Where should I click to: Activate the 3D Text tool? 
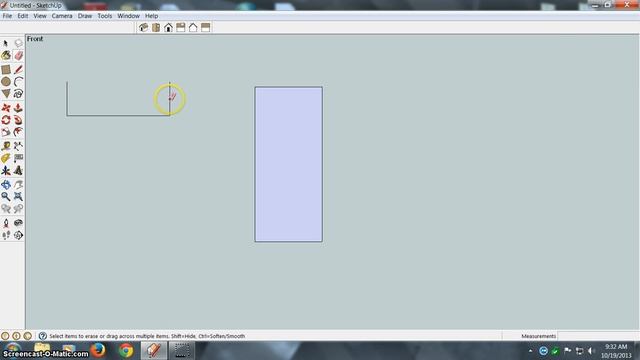click(18, 170)
